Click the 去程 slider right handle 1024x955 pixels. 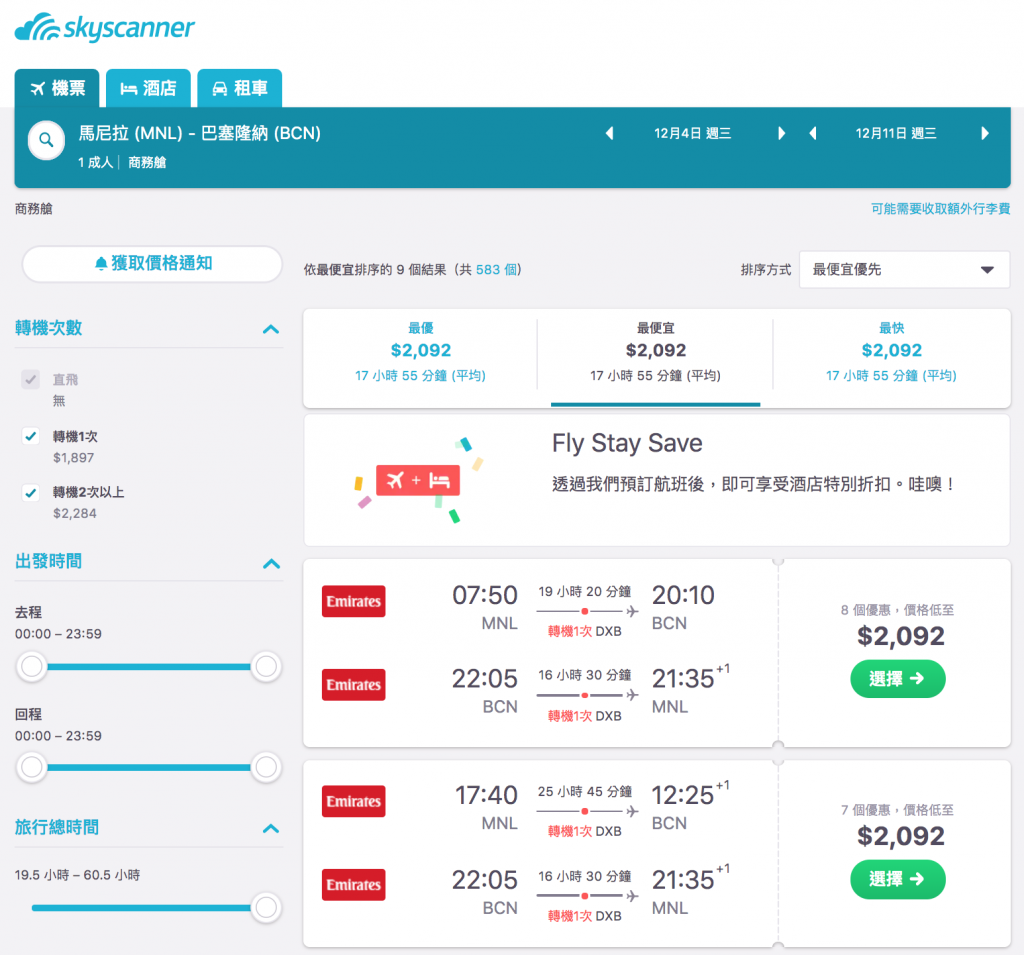(x=266, y=666)
